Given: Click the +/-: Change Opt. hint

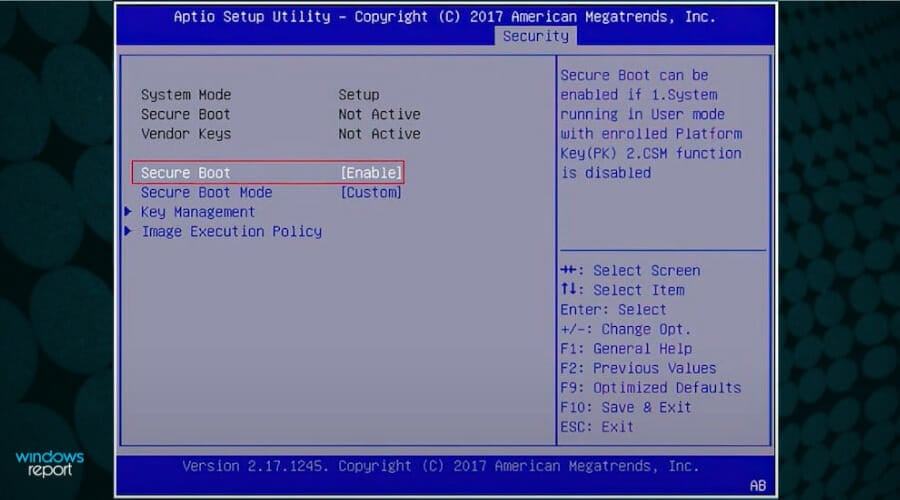Looking at the screenshot, I should (626, 329).
